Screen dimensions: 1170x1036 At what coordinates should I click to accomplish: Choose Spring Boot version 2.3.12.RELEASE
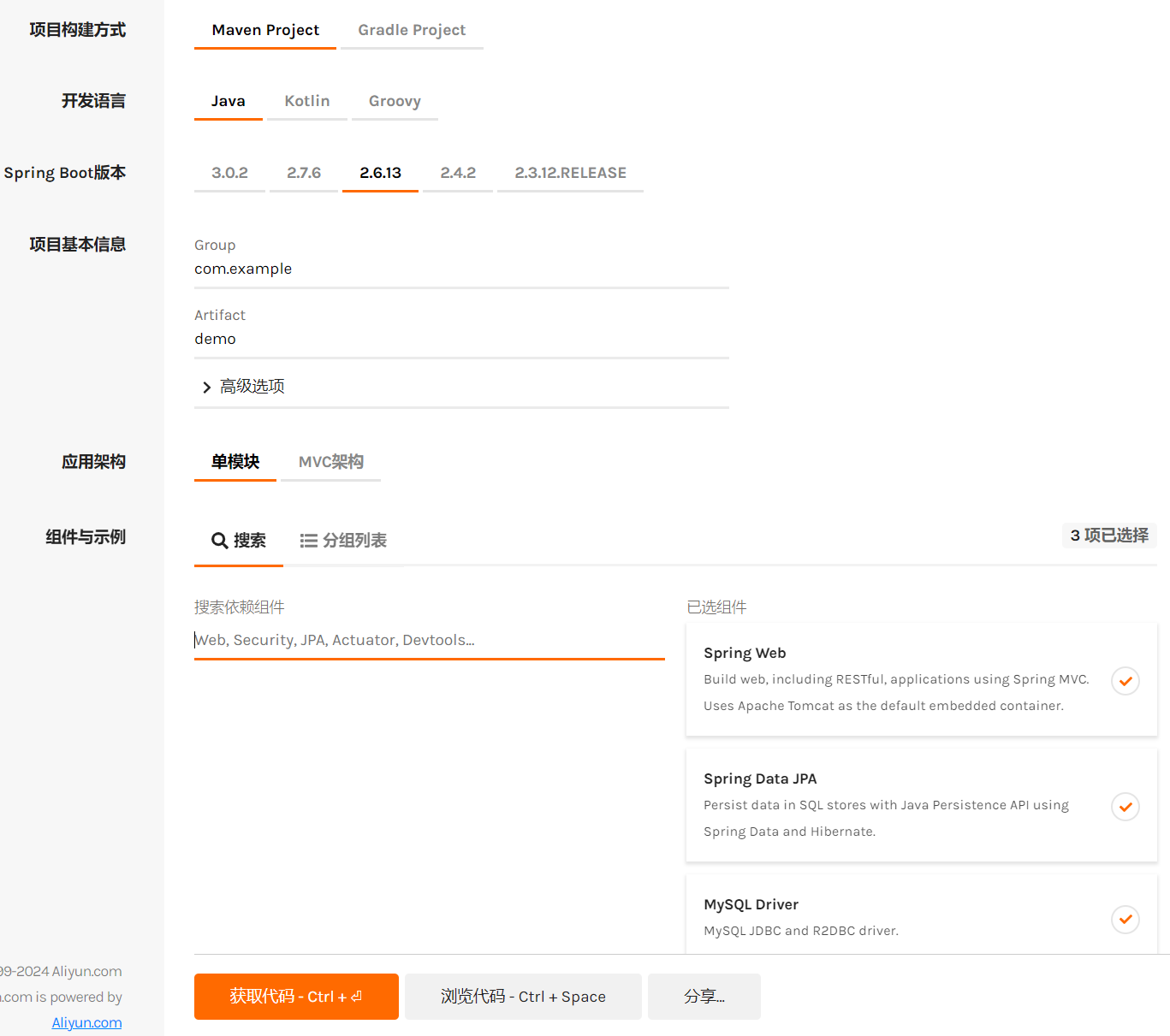[x=570, y=173]
